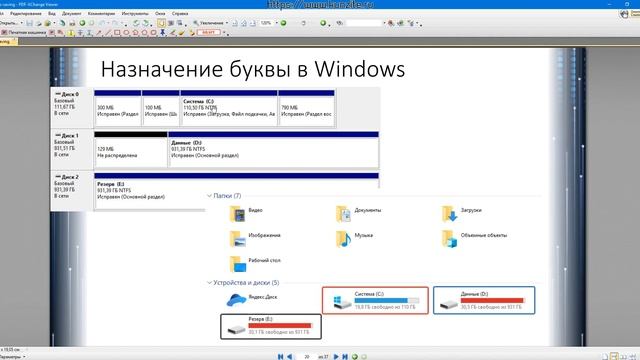Click the Открыть button in toolbar
640x360 pixels.
click(x=9, y=23)
